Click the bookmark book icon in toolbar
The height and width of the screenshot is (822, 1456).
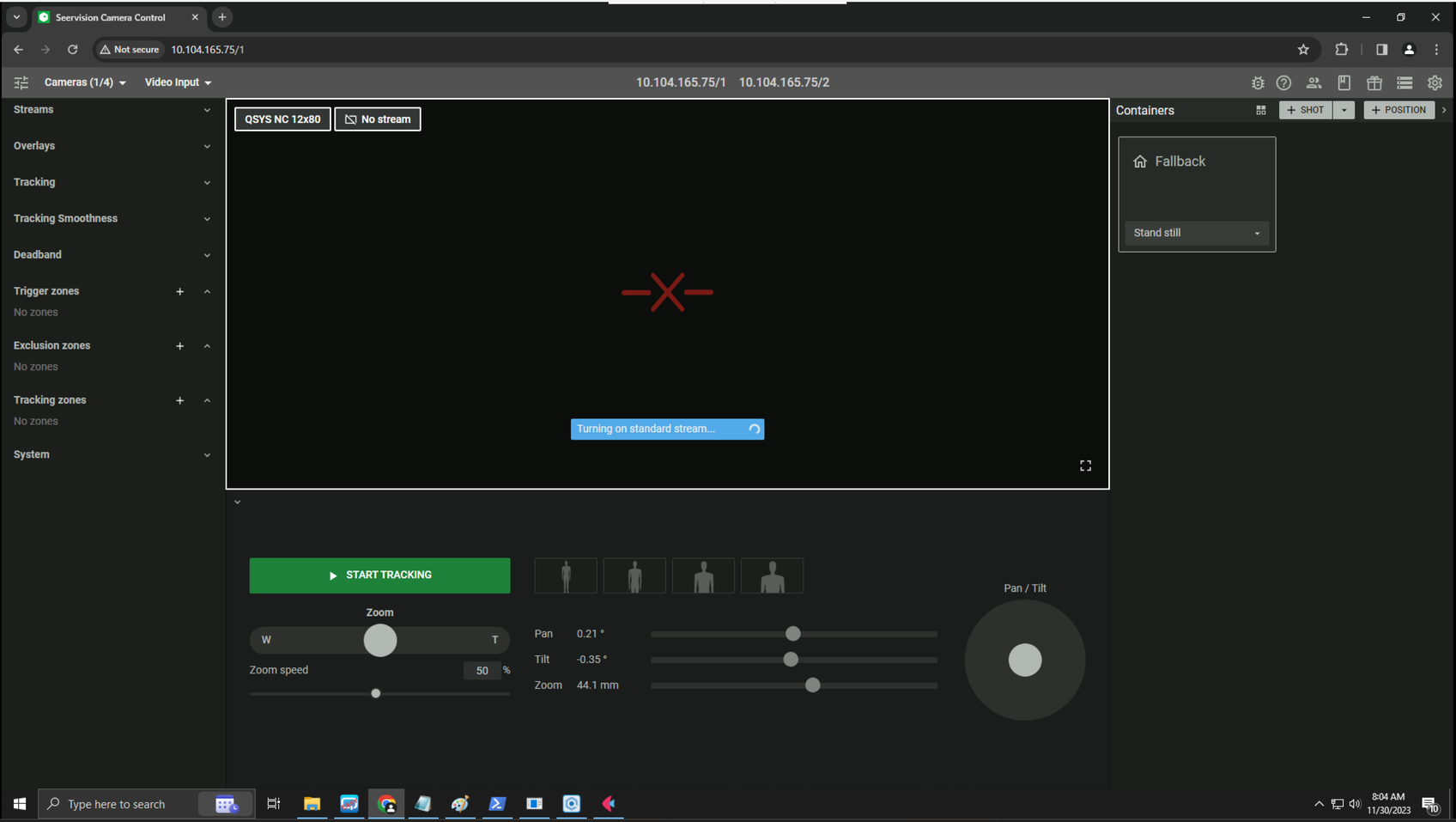tap(1344, 83)
